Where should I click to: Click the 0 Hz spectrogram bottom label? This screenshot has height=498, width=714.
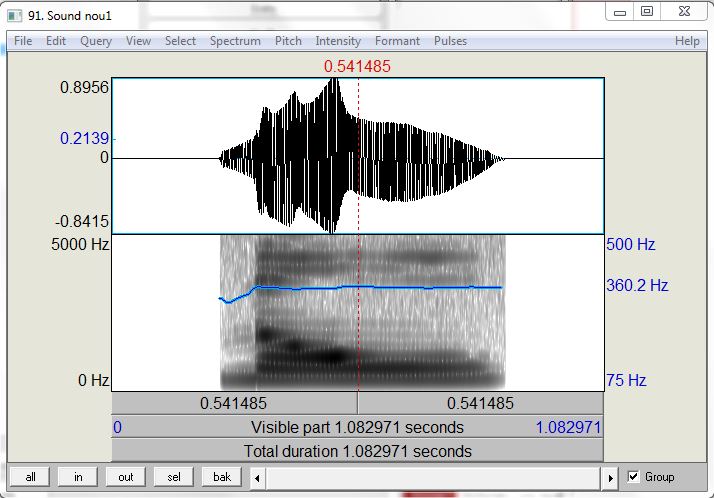tap(93, 380)
